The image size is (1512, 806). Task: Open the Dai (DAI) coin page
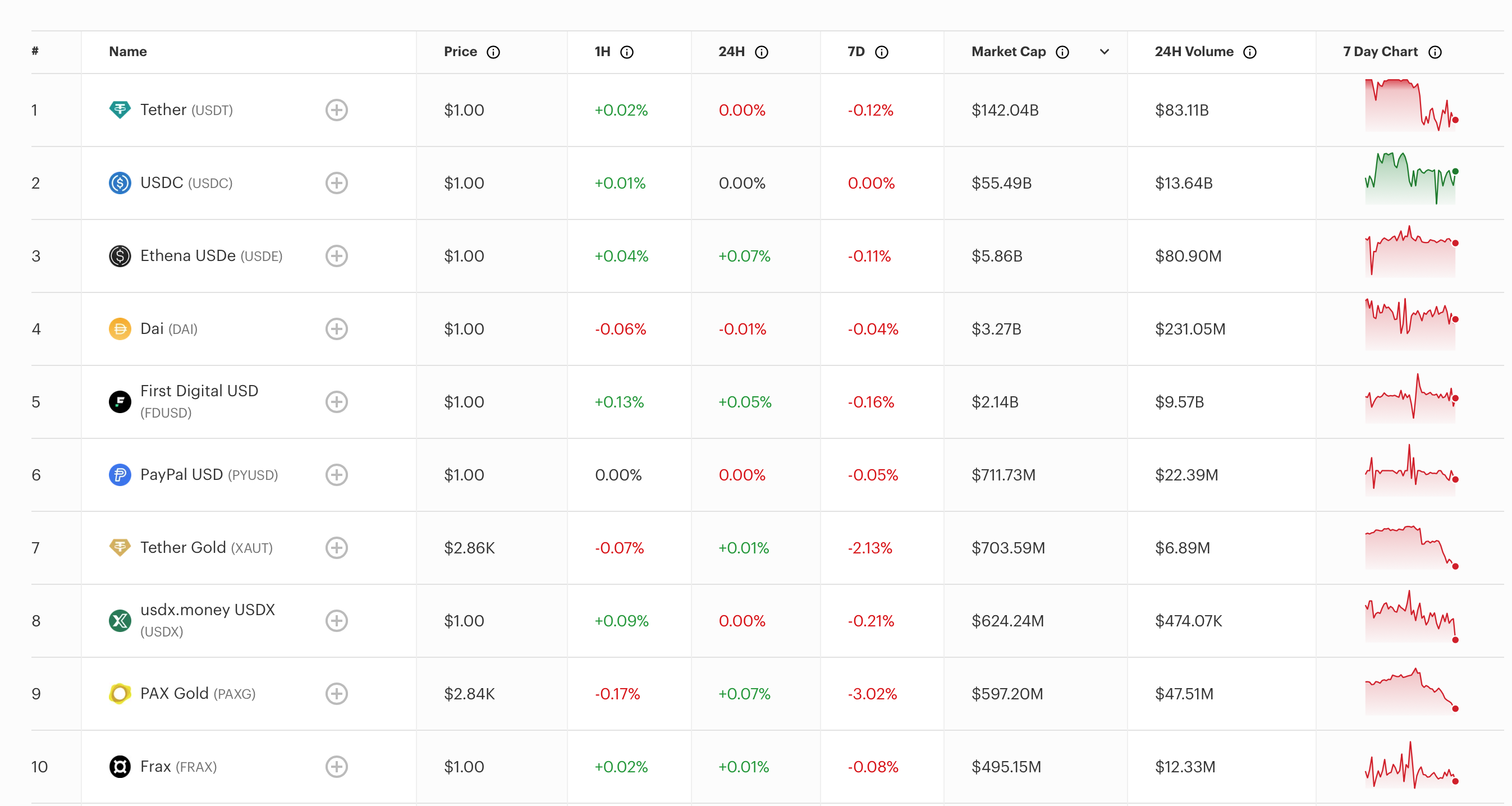[169, 329]
